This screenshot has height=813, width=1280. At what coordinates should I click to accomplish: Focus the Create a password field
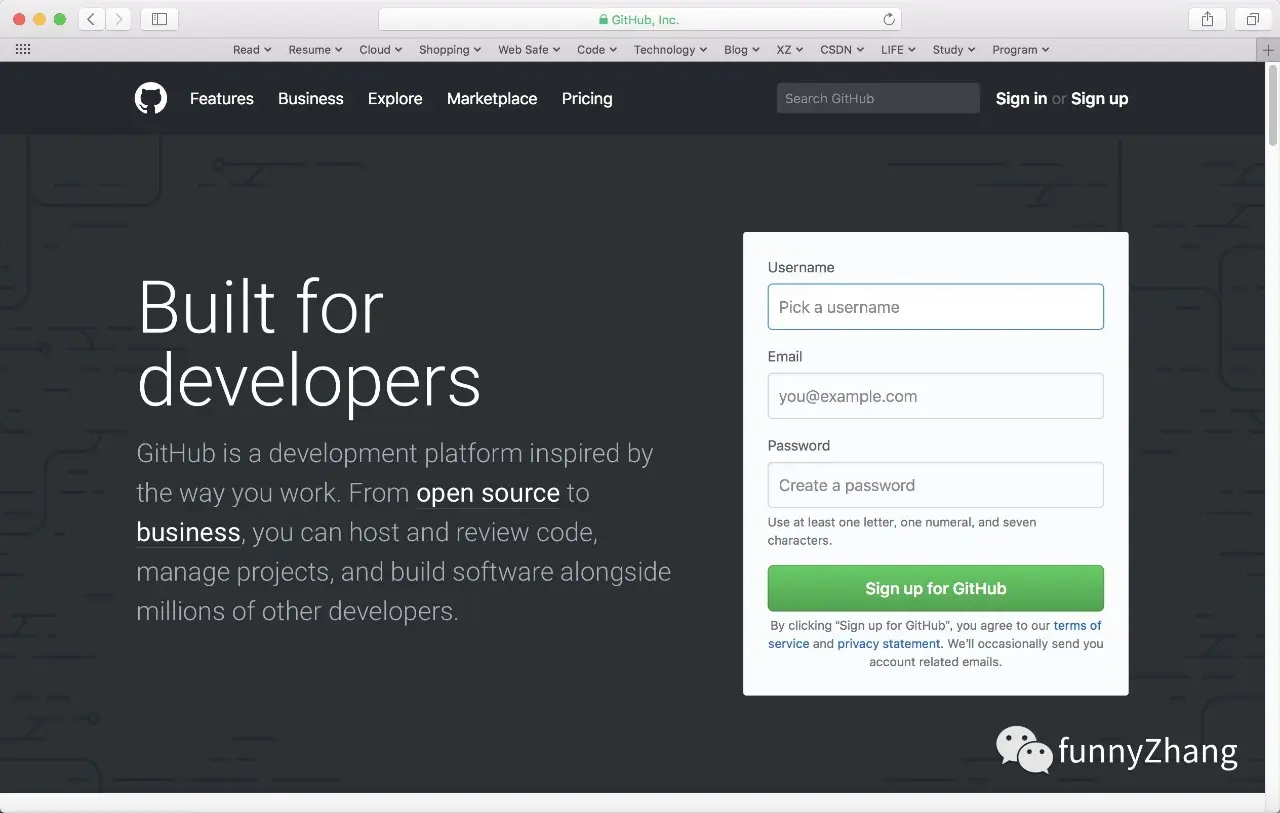[x=936, y=485]
